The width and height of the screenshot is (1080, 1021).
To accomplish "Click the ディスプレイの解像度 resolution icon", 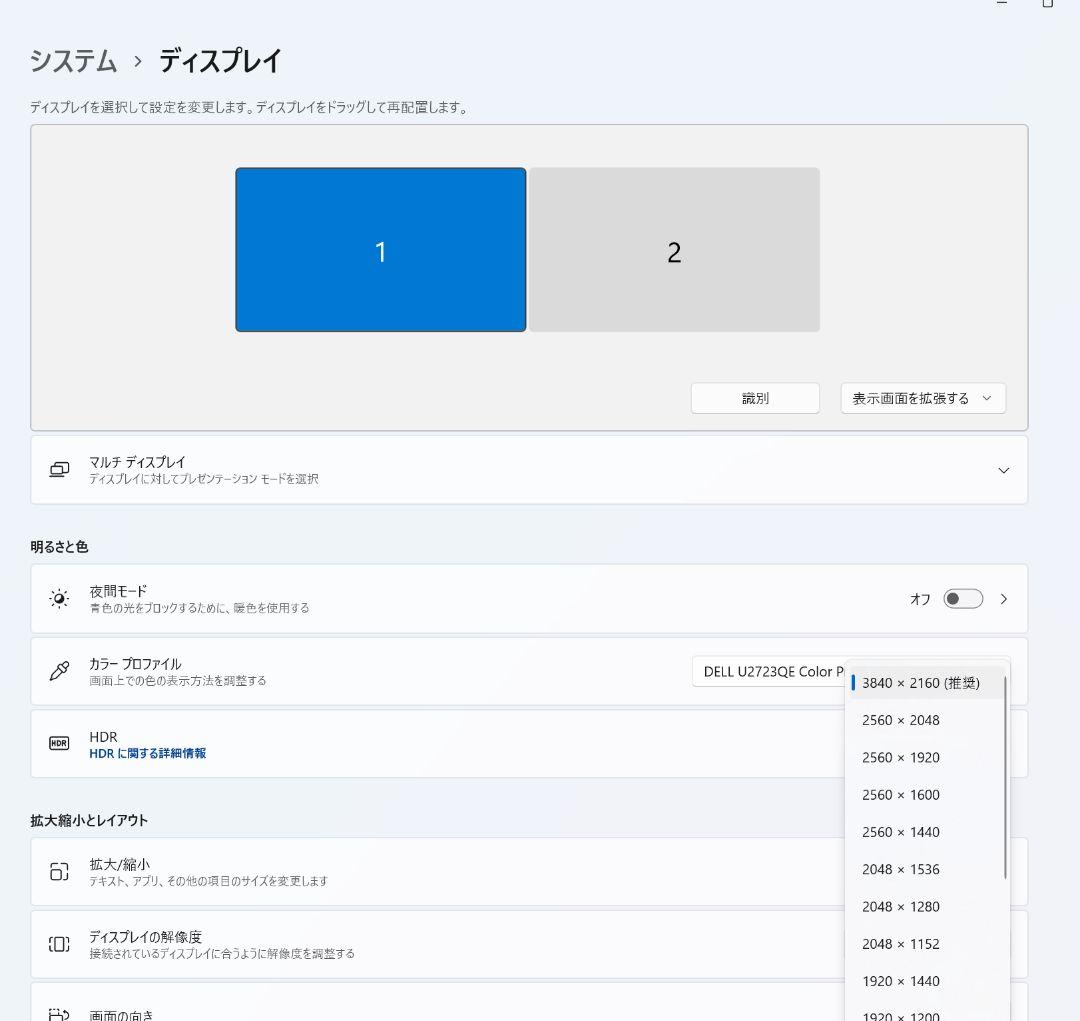I will click(x=59, y=944).
